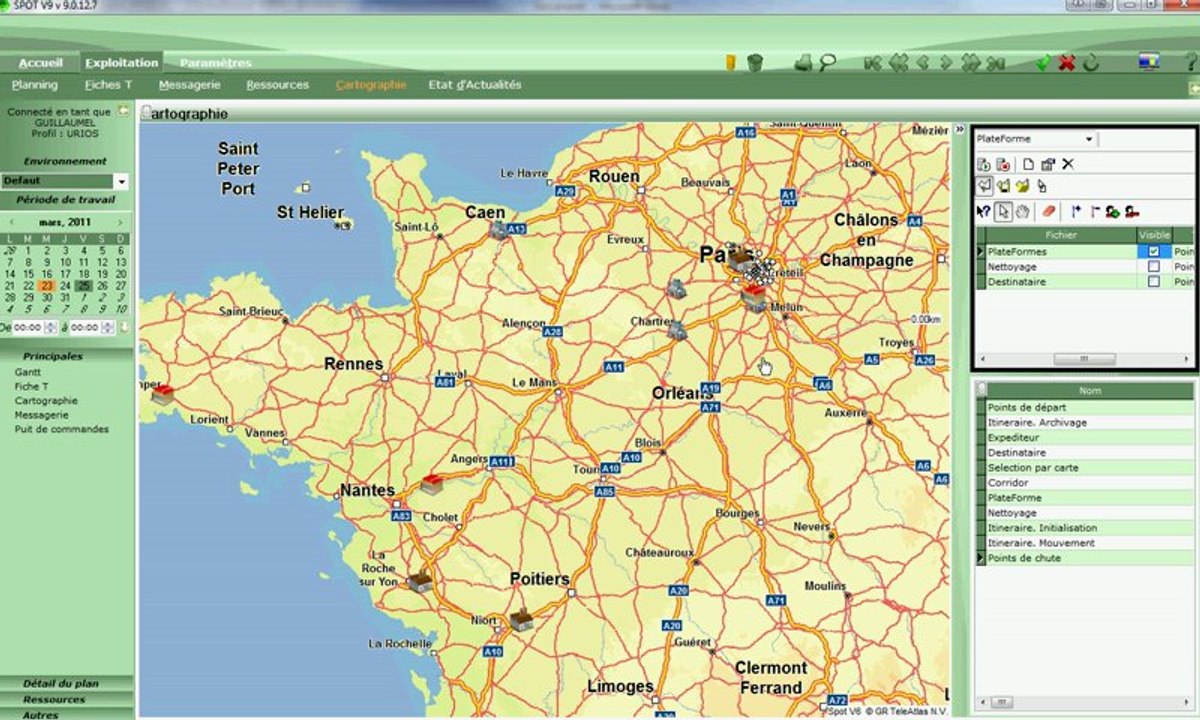This screenshot has height=720, width=1200.
Task: Open Puit de commandes link
Action: [x=61, y=429]
